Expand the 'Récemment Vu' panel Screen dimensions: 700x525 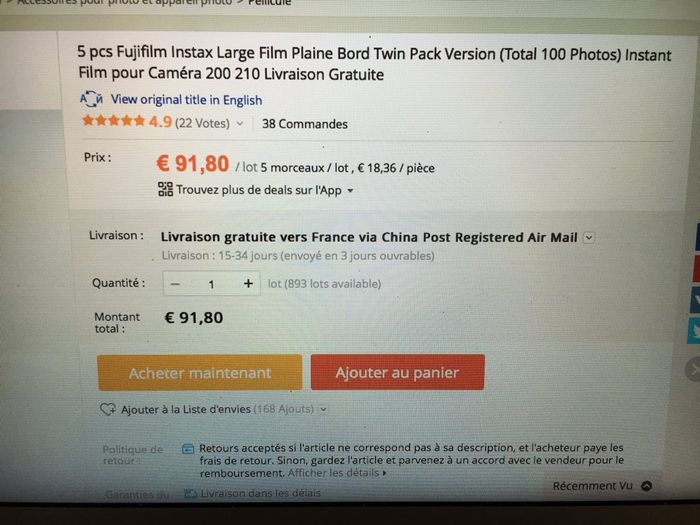pyautogui.click(x=646, y=486)
